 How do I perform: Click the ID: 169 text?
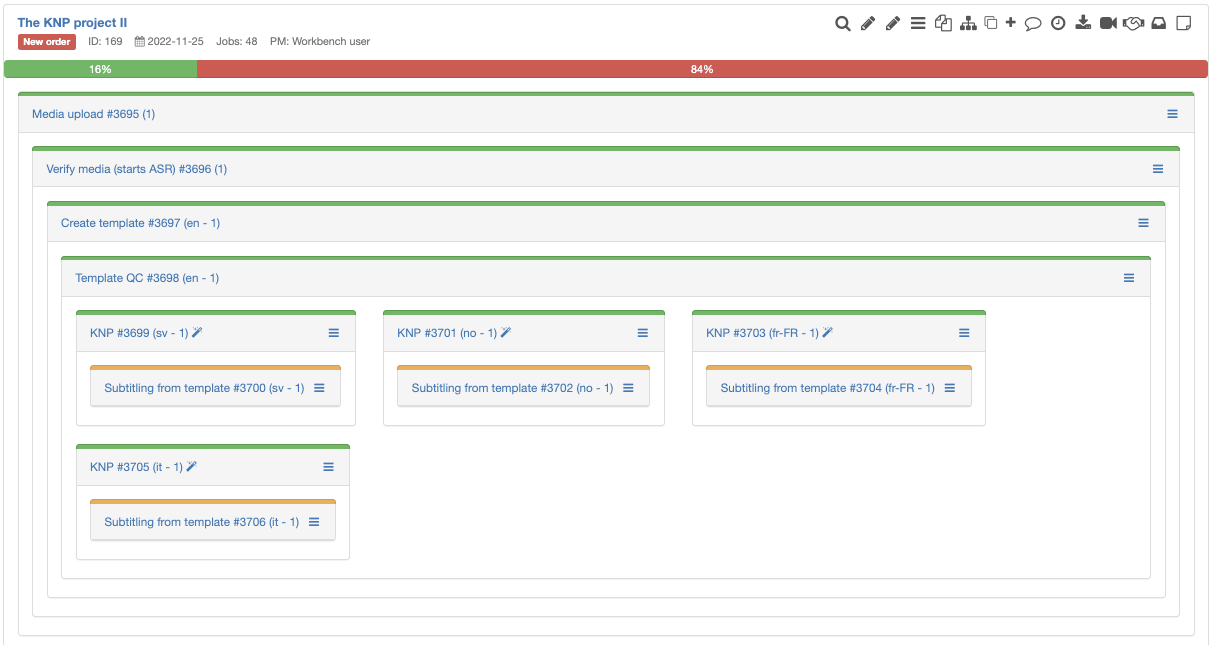pos(105,42)
